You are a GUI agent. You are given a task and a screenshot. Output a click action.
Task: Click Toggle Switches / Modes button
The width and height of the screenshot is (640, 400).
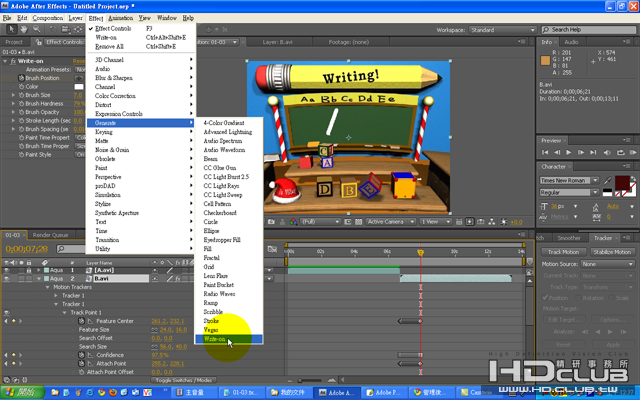(185, 380)
